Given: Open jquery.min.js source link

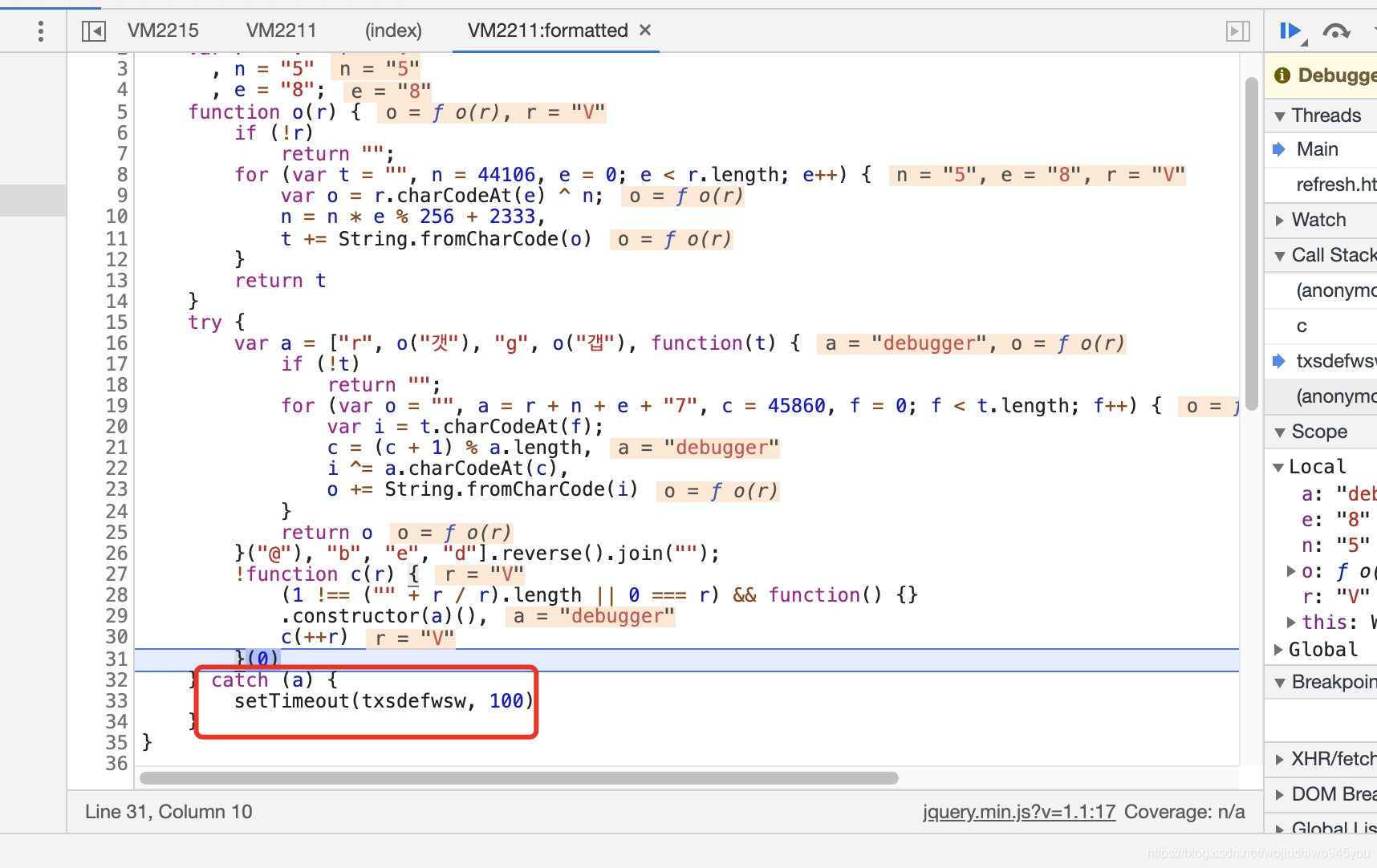Looking at the screenshot, I should [x=1019, y=812].
